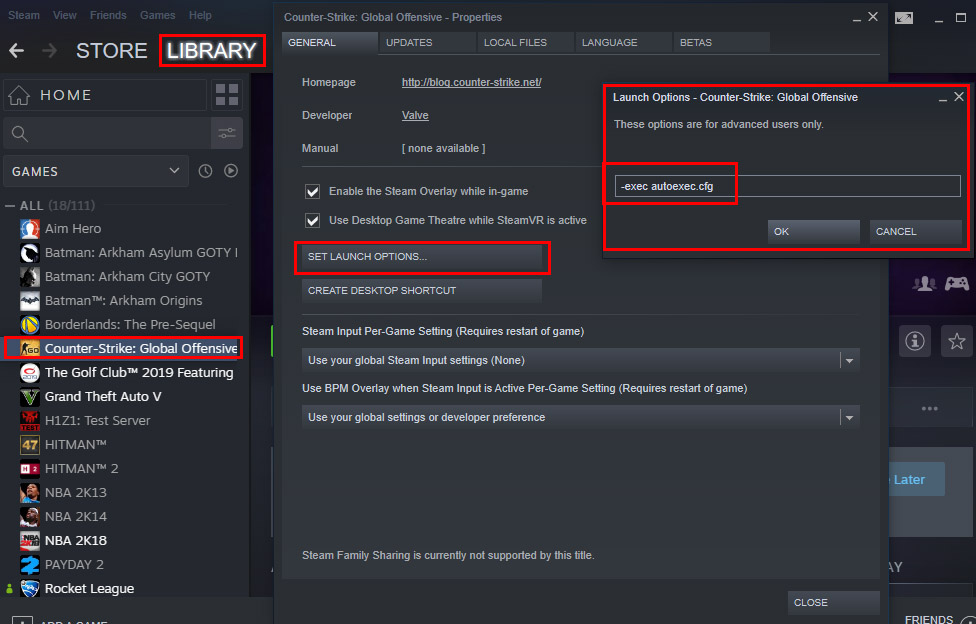Screen dimensions: 976x624
Task: Click CLOSE in Properties window
Action: click(x=833, y=603)
